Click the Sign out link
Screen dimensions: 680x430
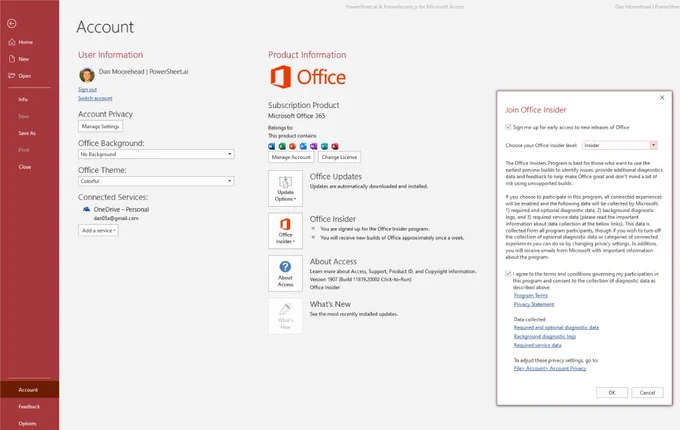(x=87, y=89)
